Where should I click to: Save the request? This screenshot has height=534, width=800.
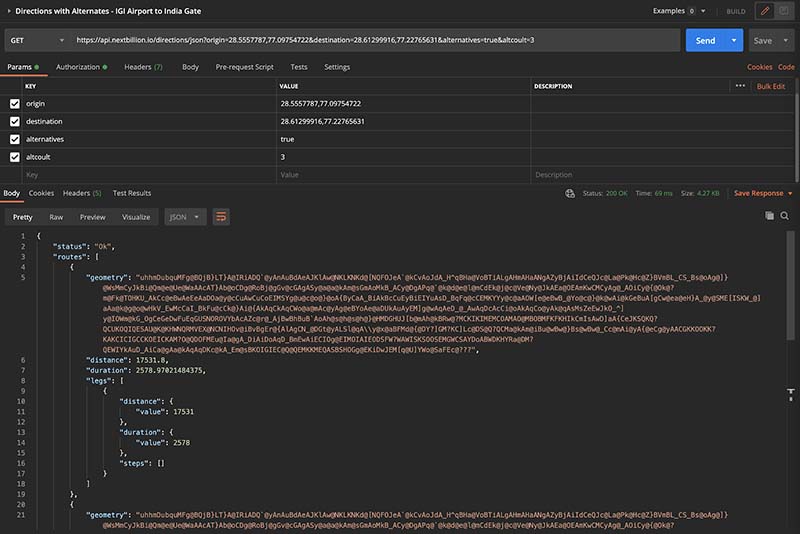763,41
